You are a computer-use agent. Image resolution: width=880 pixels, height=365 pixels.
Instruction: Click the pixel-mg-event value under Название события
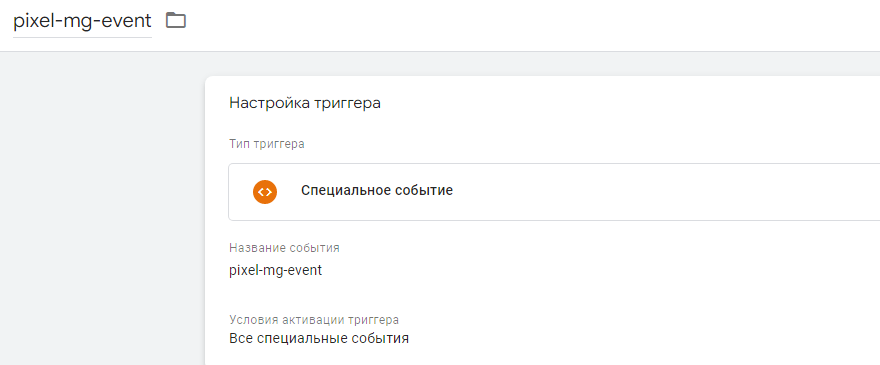(x=276, y=270)
